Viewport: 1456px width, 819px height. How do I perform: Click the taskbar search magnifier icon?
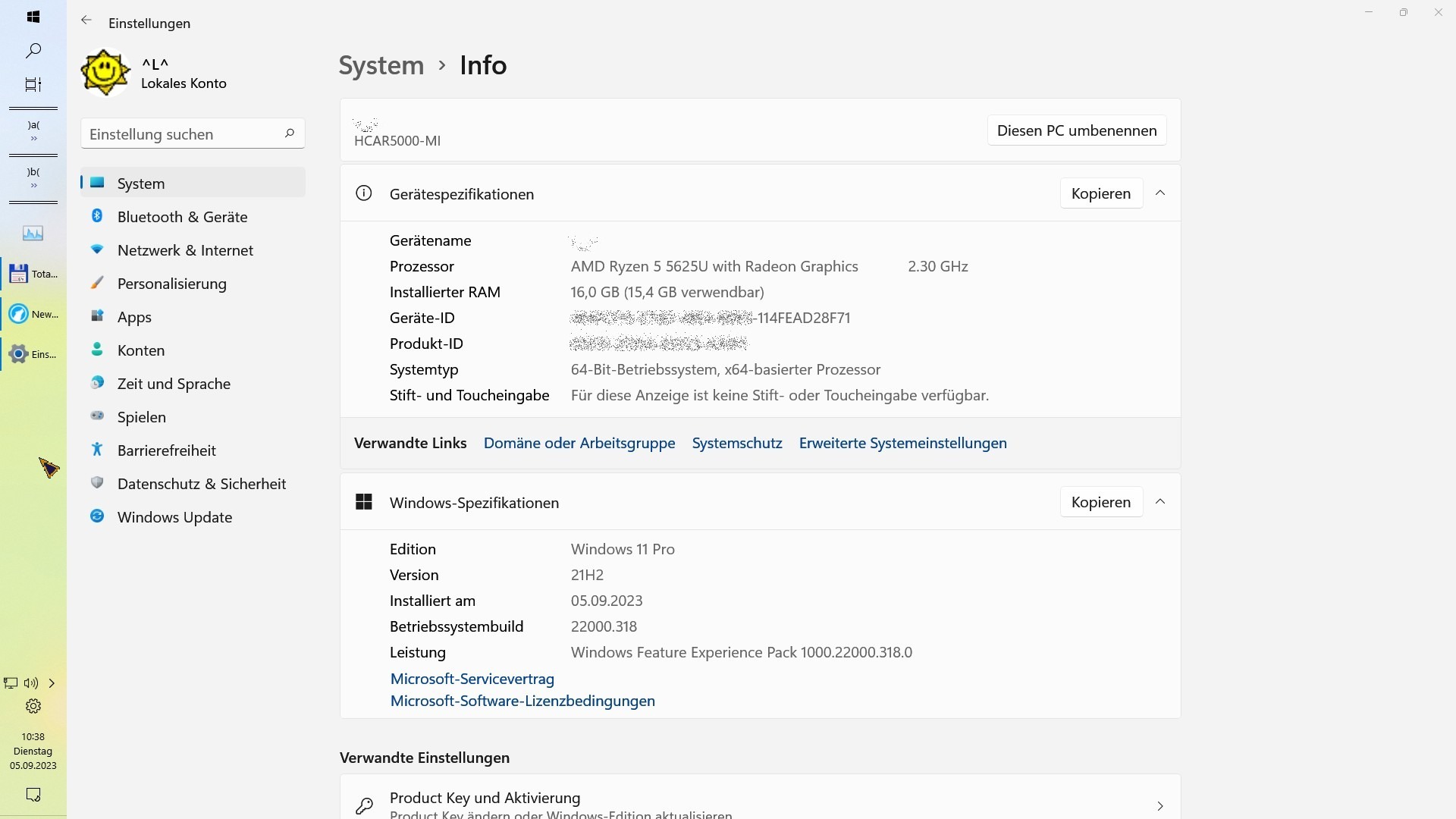(33, 51)
